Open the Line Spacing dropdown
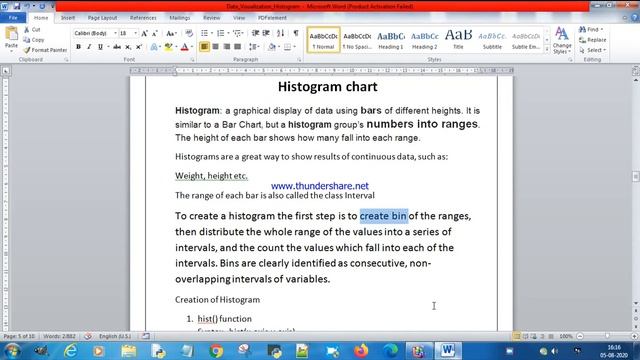The height and width of the screenshot is (360, 640). 254,47
